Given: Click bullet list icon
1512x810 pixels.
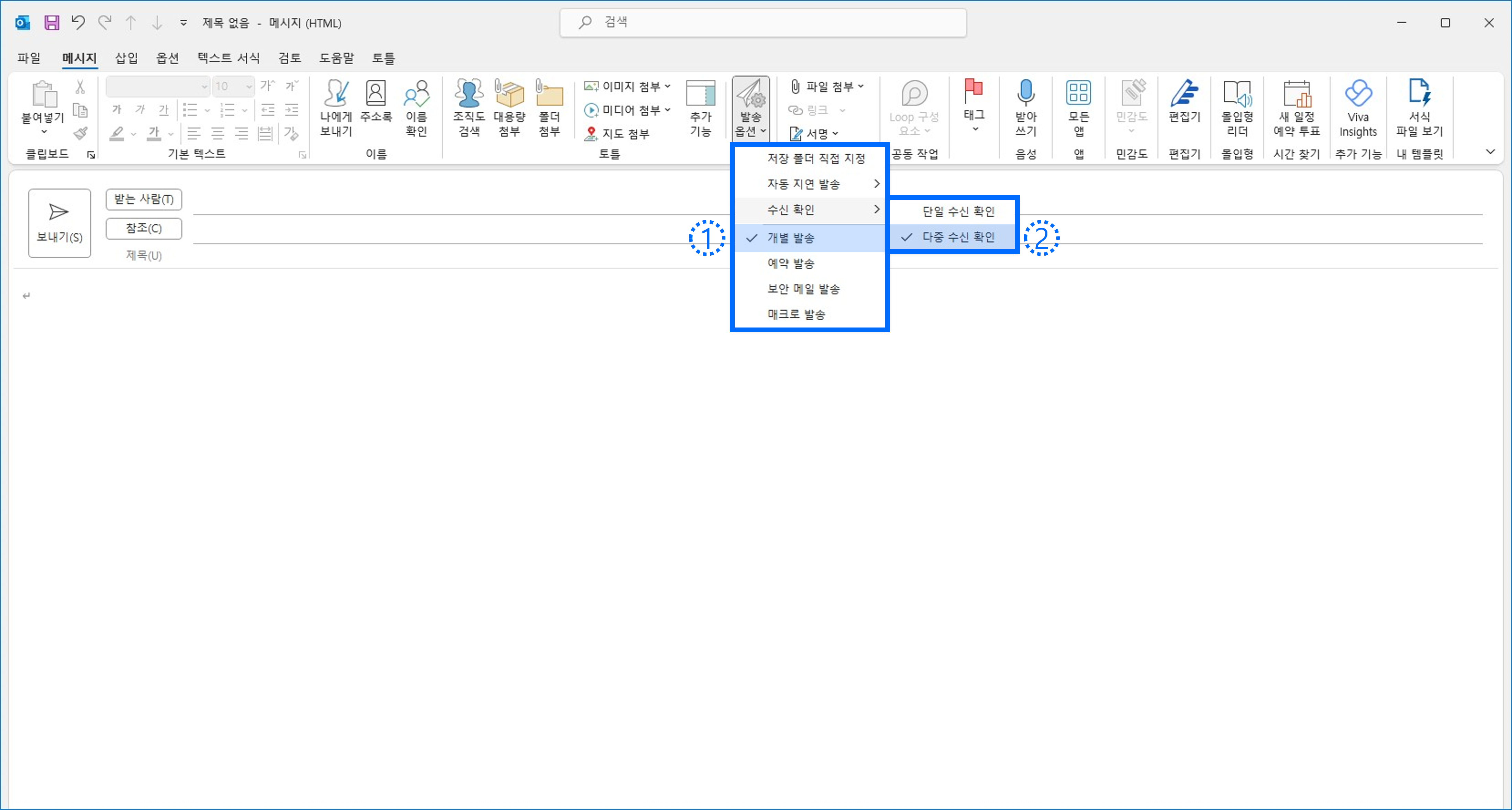Looking at the screenshot, I should pos(190,110).
